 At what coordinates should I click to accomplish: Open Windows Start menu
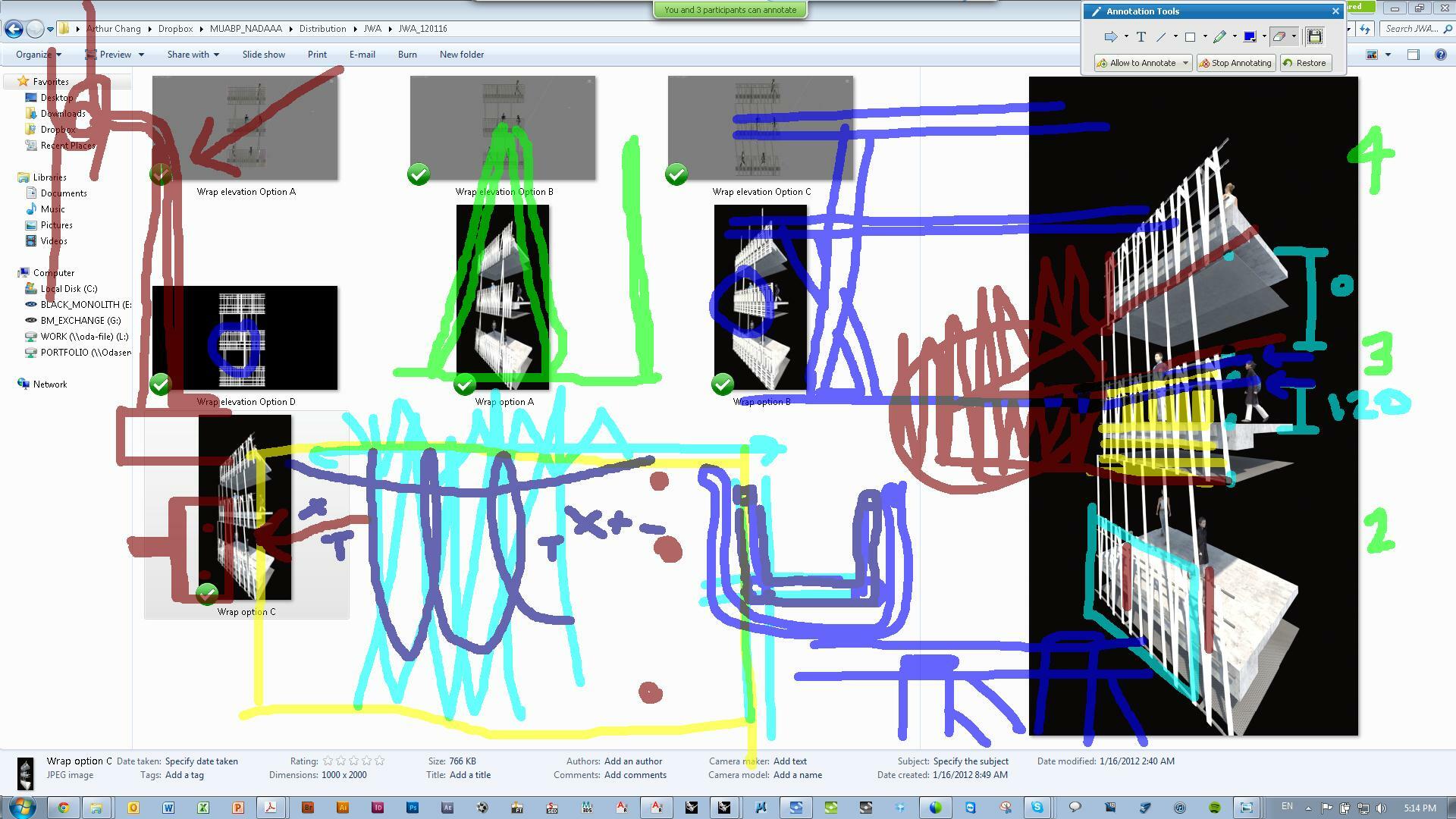[22, 807]
